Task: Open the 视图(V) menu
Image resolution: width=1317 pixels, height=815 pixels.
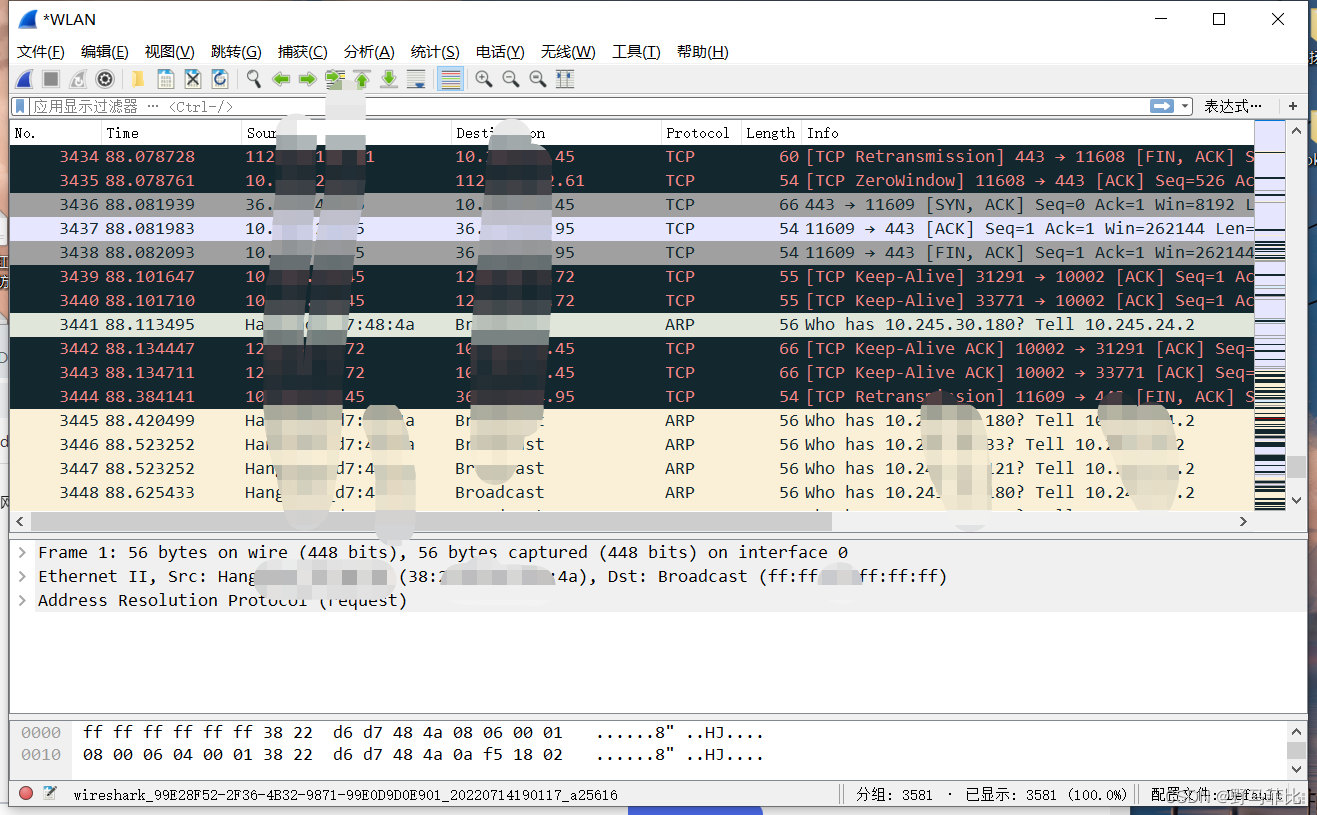Action: (170, 52)
